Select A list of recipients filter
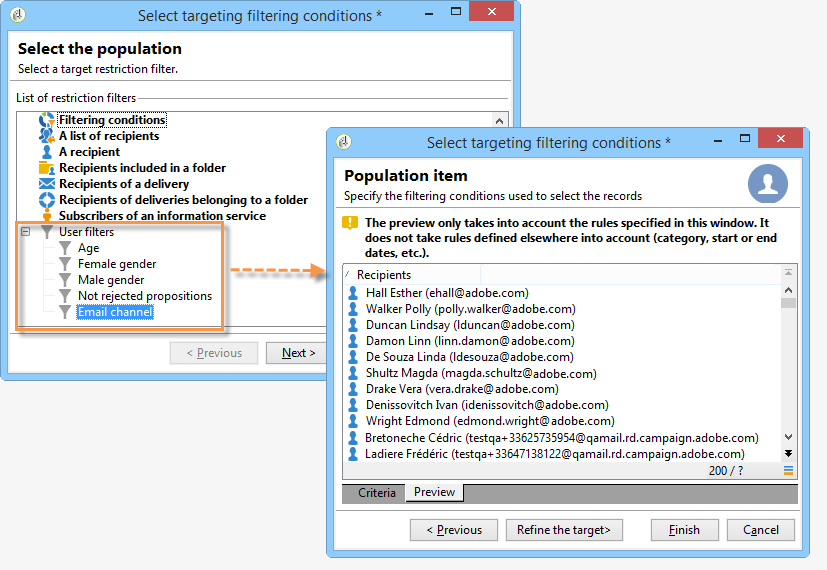Viewport: 827px width, 570px height. (x=109, y=136)
